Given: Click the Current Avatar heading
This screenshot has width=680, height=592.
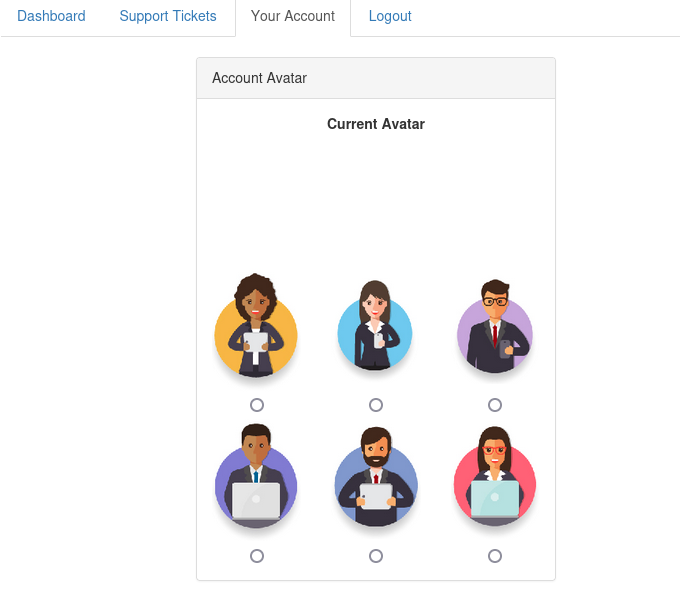Looking at the screenshot, I should point(376,124).
